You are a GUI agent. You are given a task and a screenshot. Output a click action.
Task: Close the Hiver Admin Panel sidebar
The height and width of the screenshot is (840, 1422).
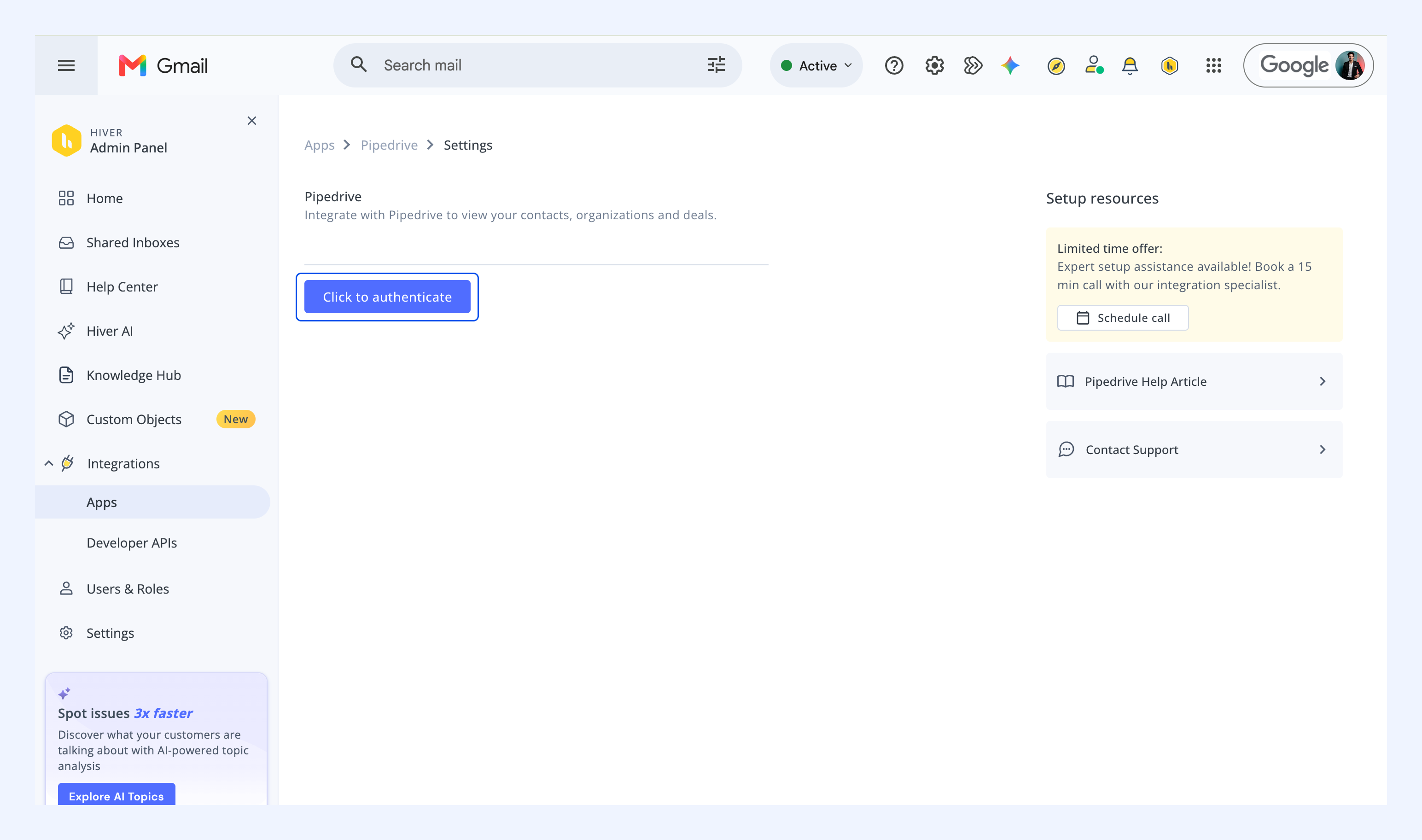click(x=252, y=121)
